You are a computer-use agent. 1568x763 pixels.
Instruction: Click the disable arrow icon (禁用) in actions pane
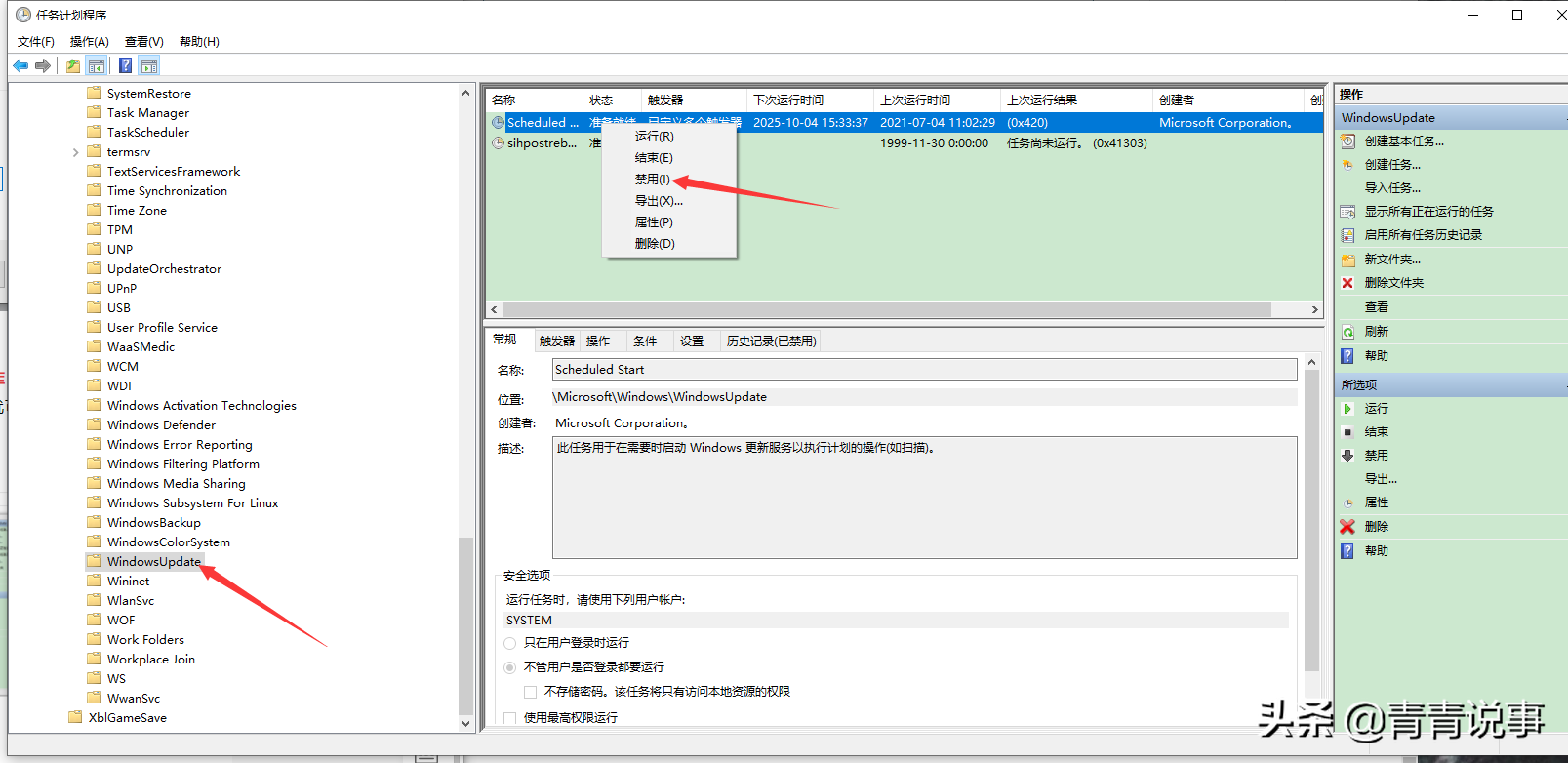(1347, 456)
